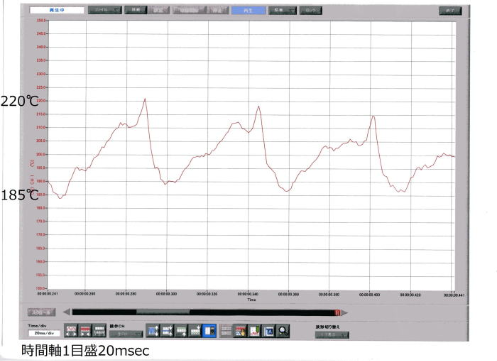Click the left arrow of the waveform scrollbar
The width and height of the screenshot is (497, 361).
click(x=67, y=312)
